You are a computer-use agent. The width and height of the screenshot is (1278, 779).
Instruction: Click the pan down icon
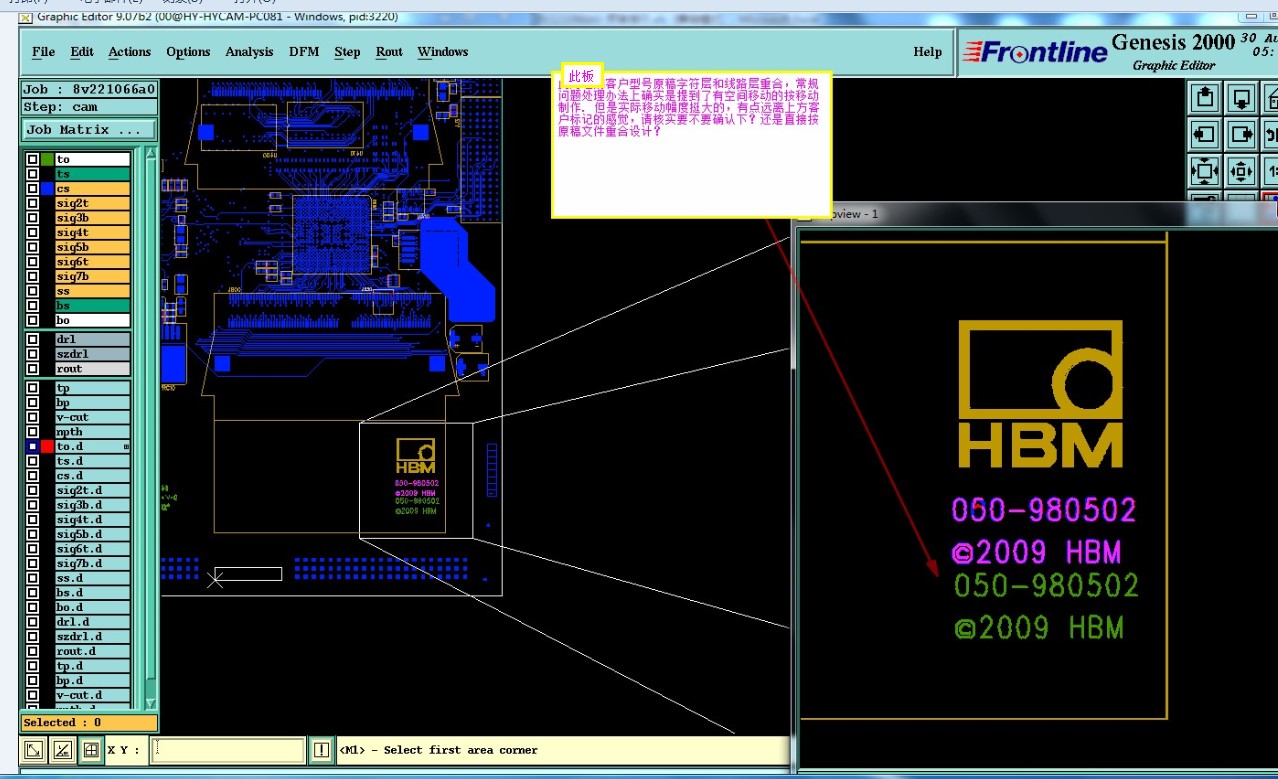[x=1241, y=98]
